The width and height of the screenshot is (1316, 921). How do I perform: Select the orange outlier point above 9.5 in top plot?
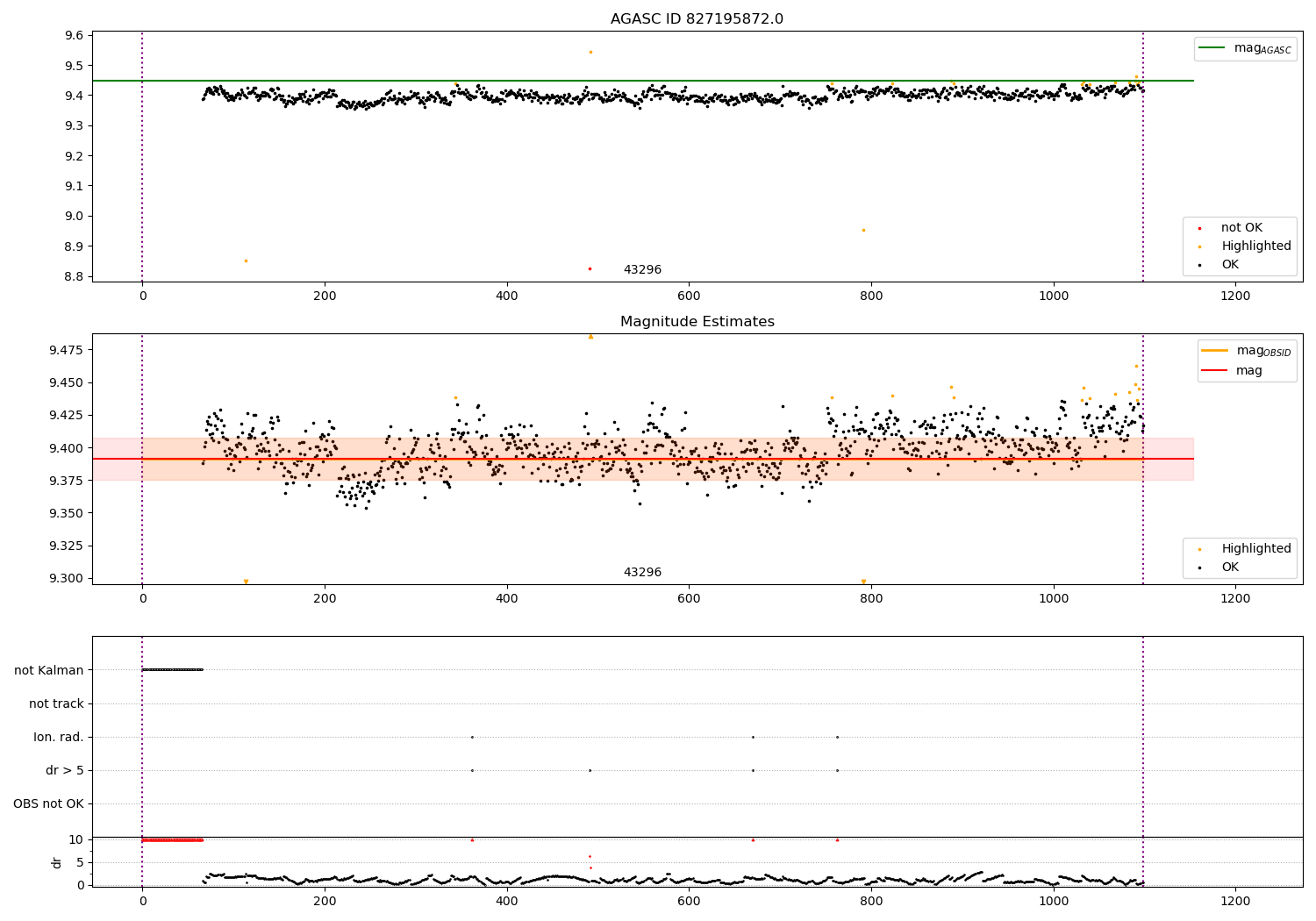click(590, 52)
